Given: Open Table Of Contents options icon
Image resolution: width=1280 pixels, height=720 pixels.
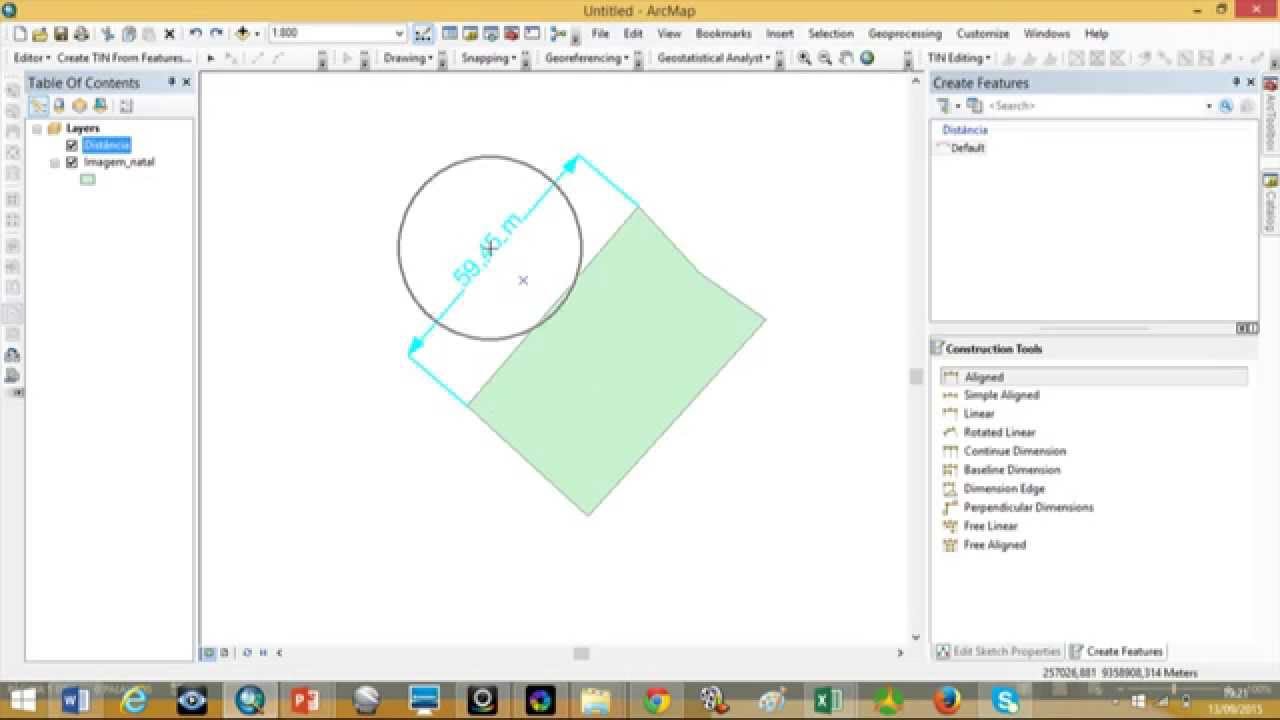Looking at the screenshot, I should (x=127, y=105).
